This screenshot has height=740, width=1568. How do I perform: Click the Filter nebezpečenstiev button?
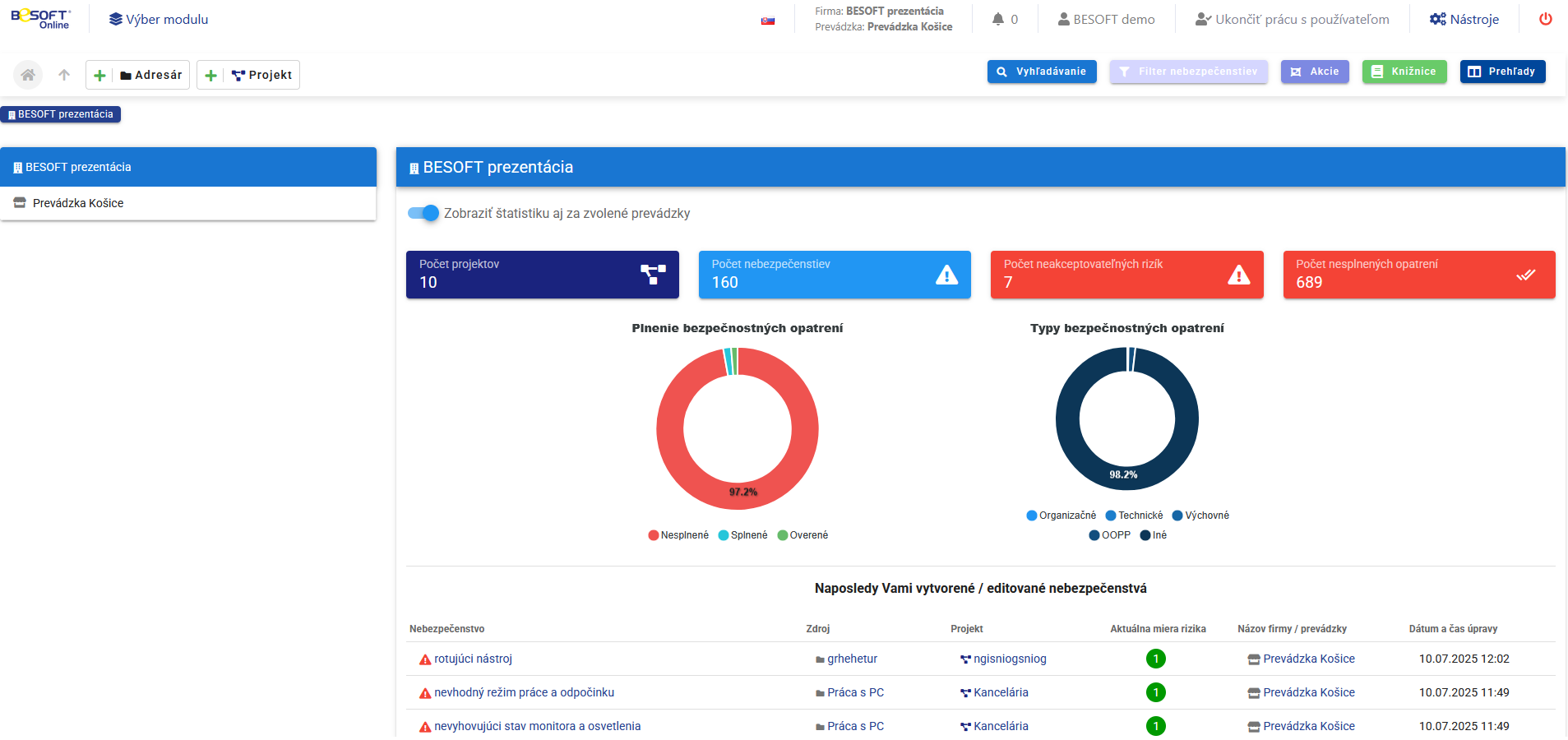[x=1188, y=72]
